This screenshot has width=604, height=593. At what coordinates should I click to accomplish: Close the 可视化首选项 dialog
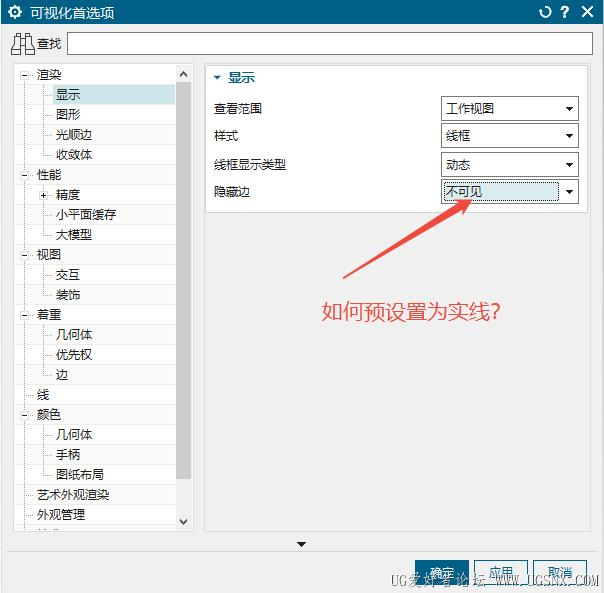[x=587, y=12]
